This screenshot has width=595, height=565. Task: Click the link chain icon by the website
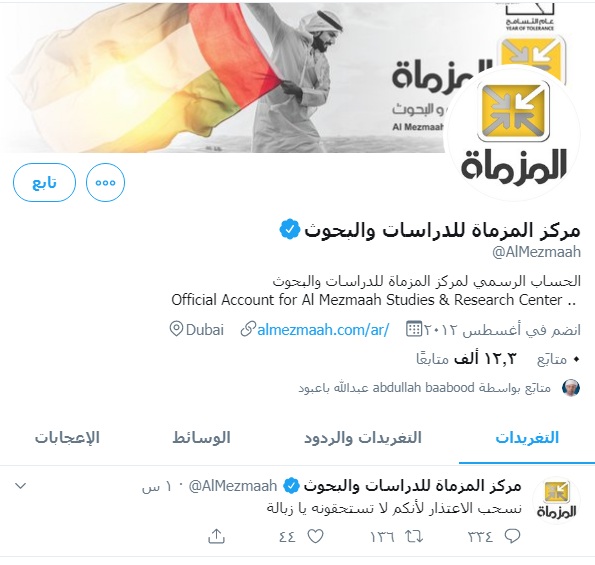[248, 329]
